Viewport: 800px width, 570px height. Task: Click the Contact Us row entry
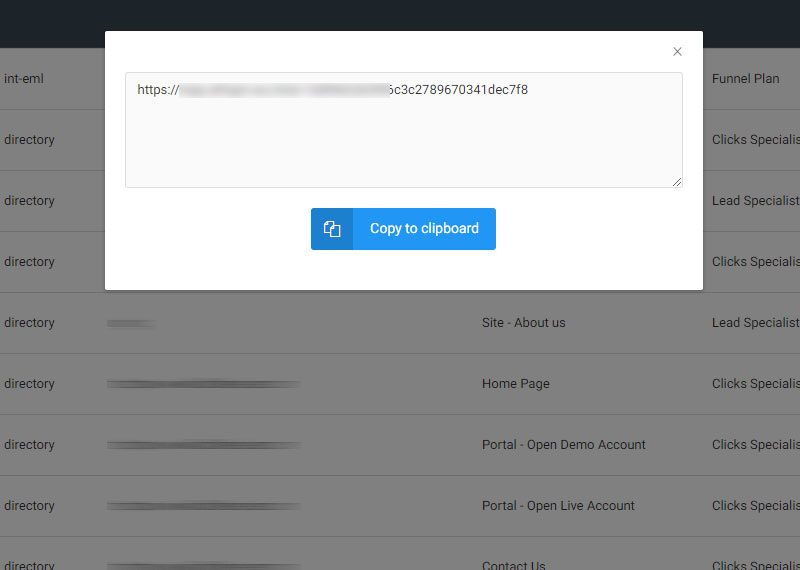513,564
